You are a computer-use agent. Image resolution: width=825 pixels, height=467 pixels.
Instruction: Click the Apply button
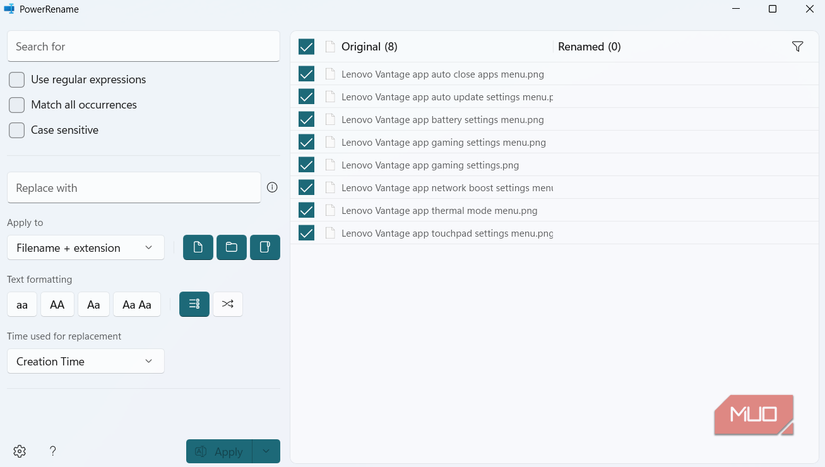pyautogui.click(x=219, y=451)
